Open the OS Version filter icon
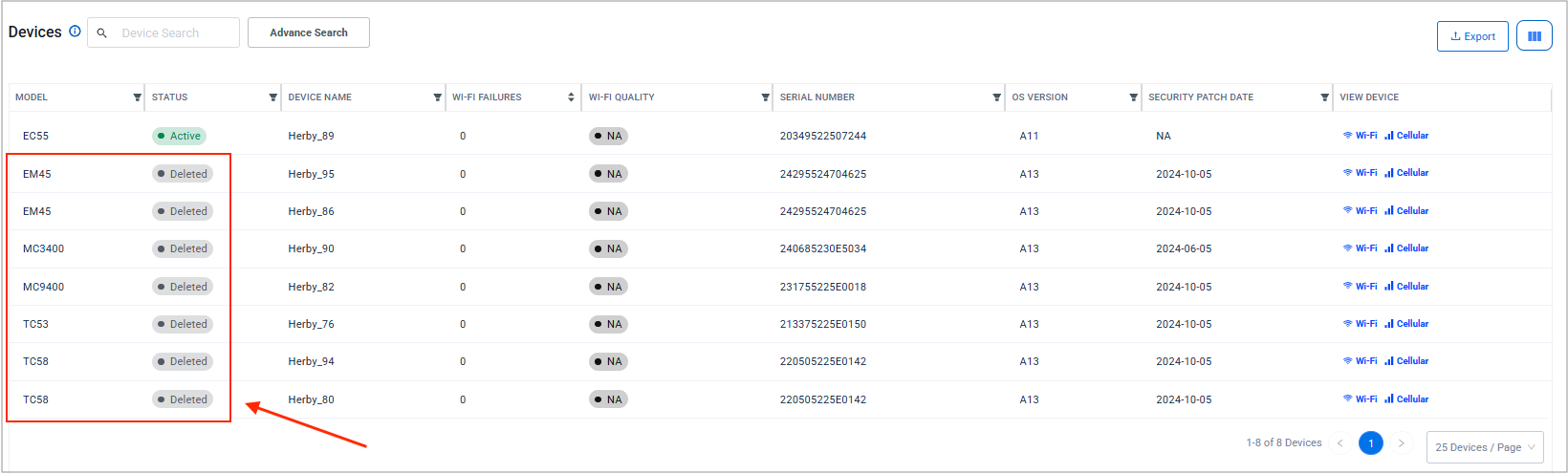This screenshot has width=1568, height=474. coord(1133,97)
